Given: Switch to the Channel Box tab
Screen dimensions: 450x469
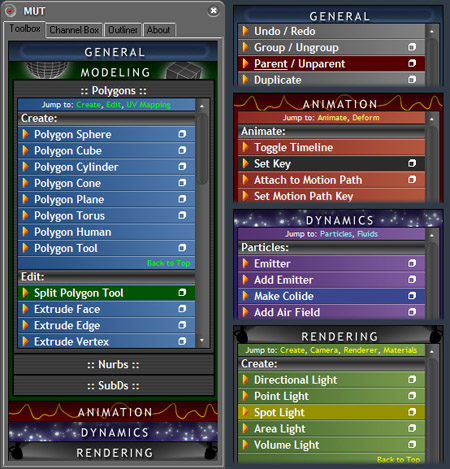Looking at the screenshot, I should pos(74,30).
